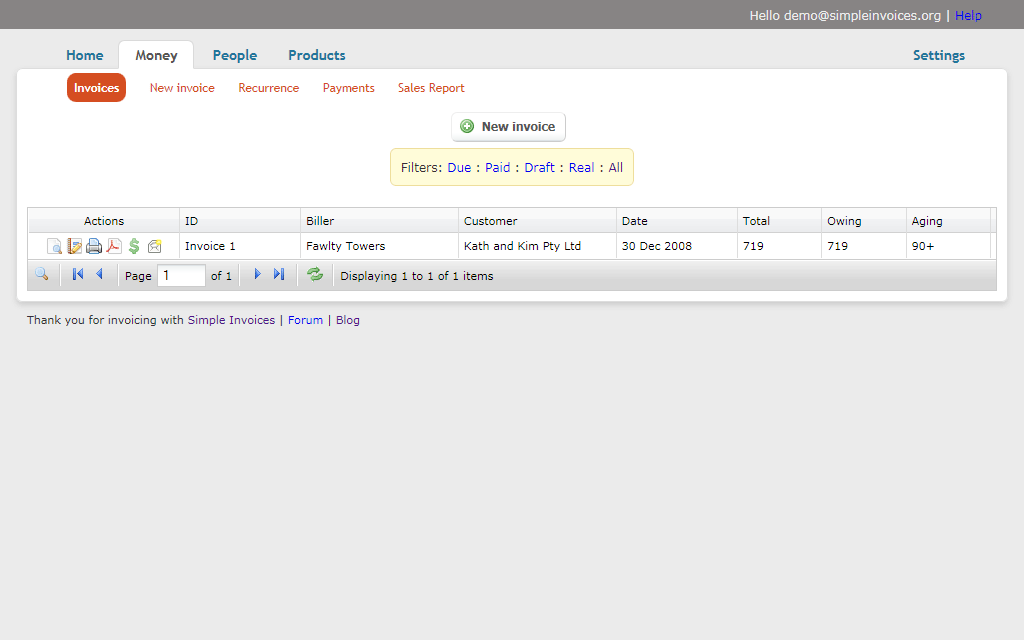
Task: Email Invoice 1 using the envelope icon
Action: 154,246
